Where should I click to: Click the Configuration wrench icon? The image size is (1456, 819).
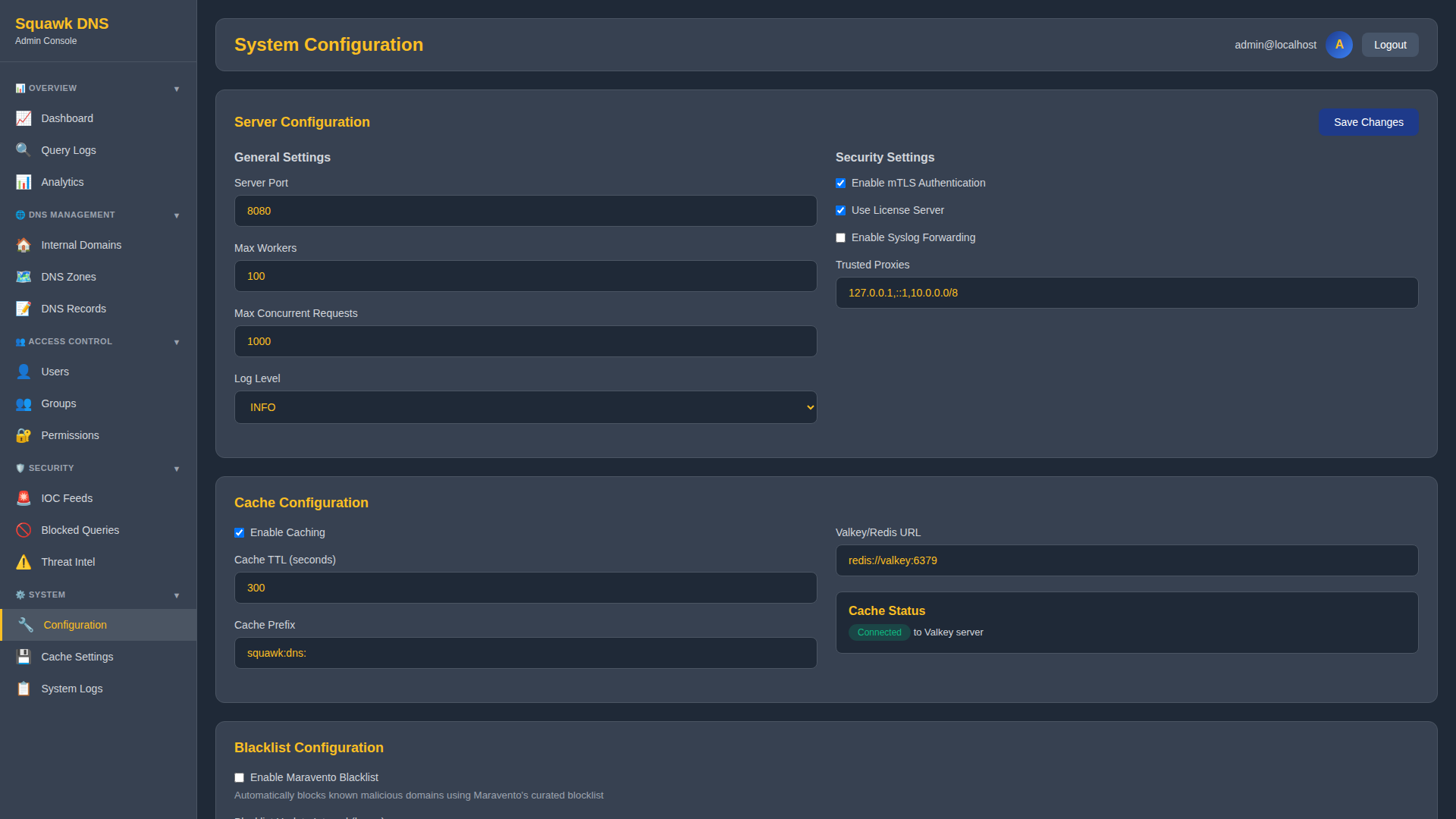(x=26, y=625)
